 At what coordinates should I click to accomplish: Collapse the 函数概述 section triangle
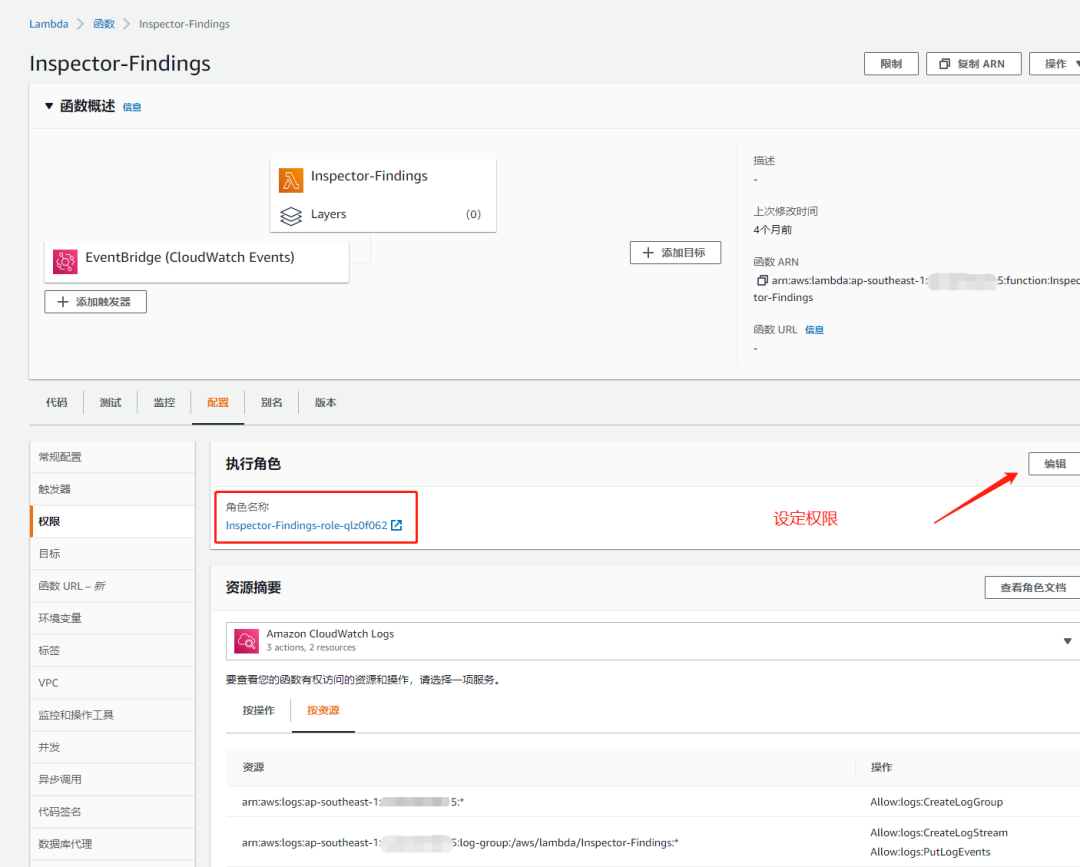[x=49, y=106]
